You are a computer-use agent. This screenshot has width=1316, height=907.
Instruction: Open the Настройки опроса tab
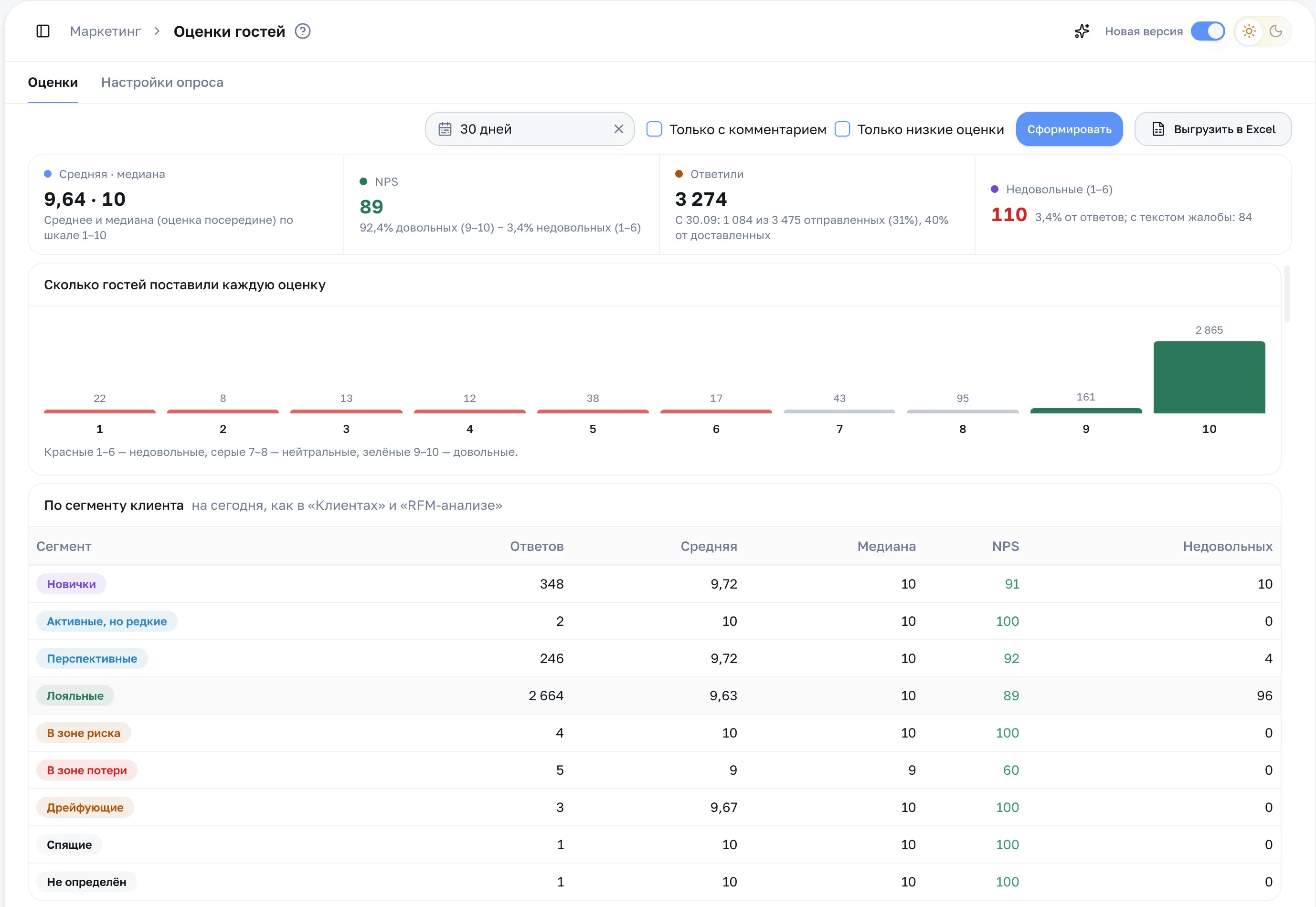coord(162,83)
